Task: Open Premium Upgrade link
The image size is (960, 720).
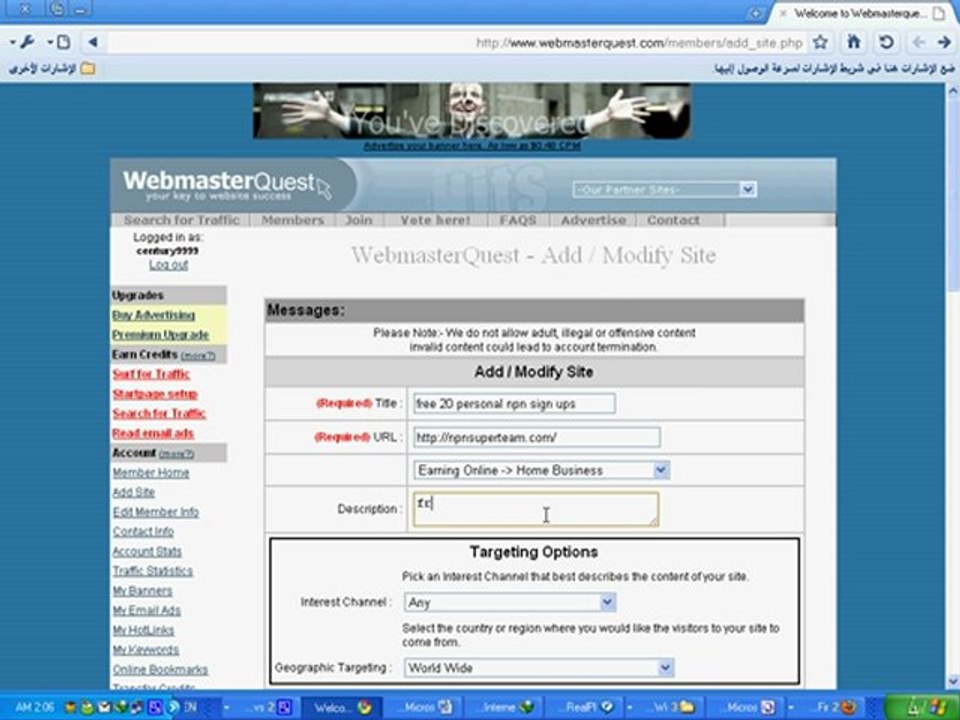Action: (x=160, y=335)
